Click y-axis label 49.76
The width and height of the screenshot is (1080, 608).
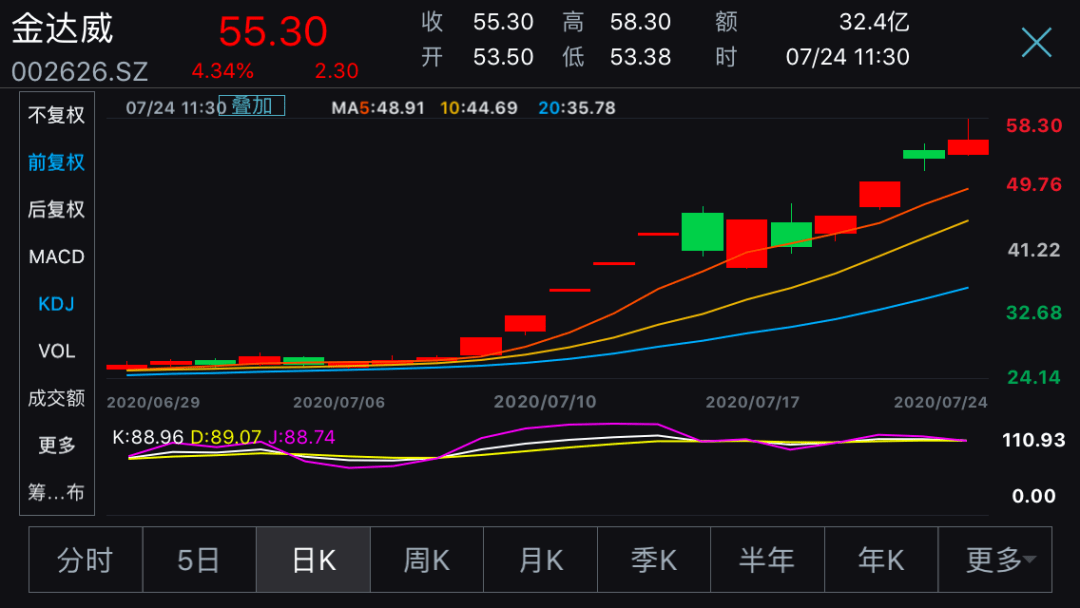tap(1034, 185)
